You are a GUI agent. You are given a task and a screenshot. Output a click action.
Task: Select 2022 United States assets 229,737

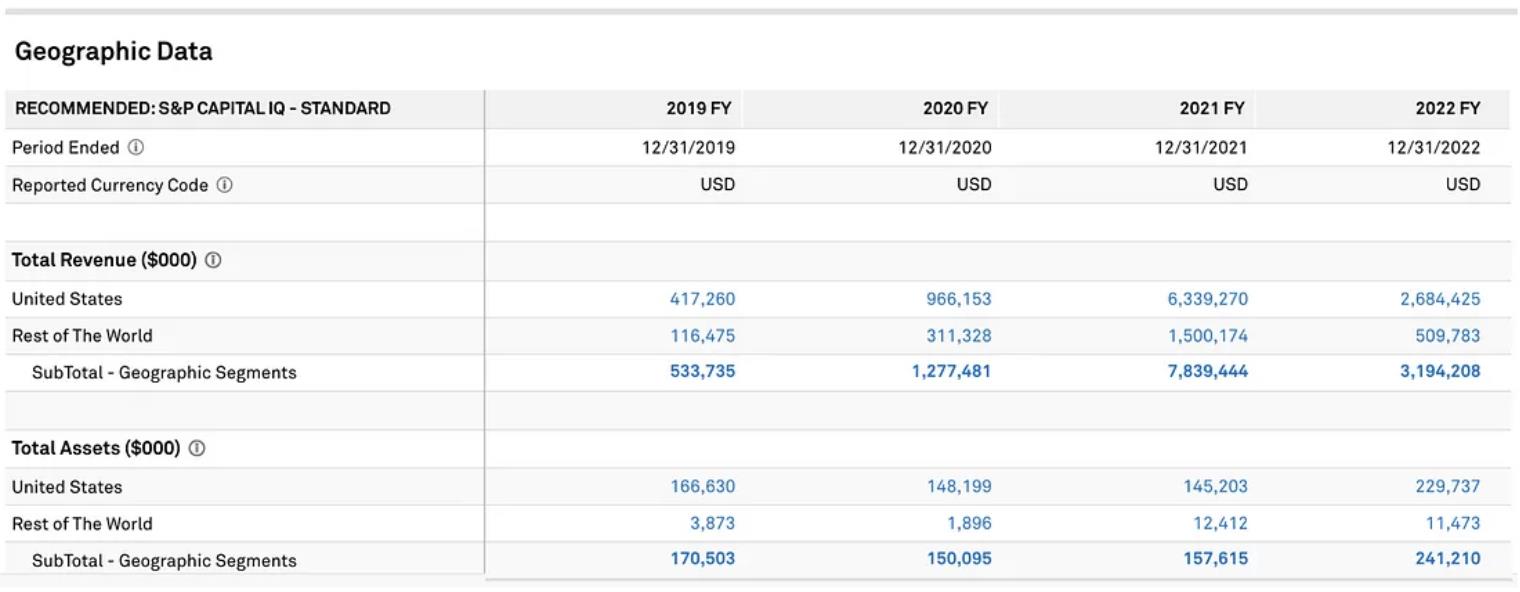coord(1446,486)
